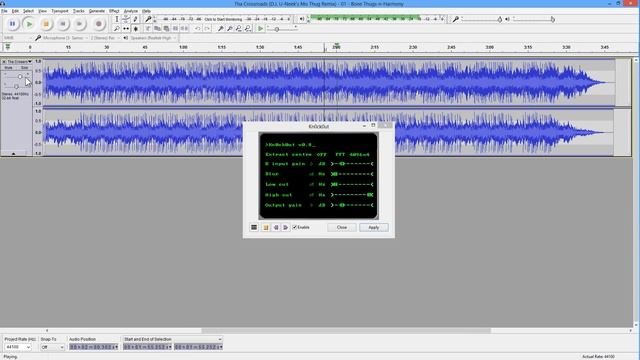Click the R input gain slider in KnOckOut
Screen dimensions: 640x360
click(352, 164)
